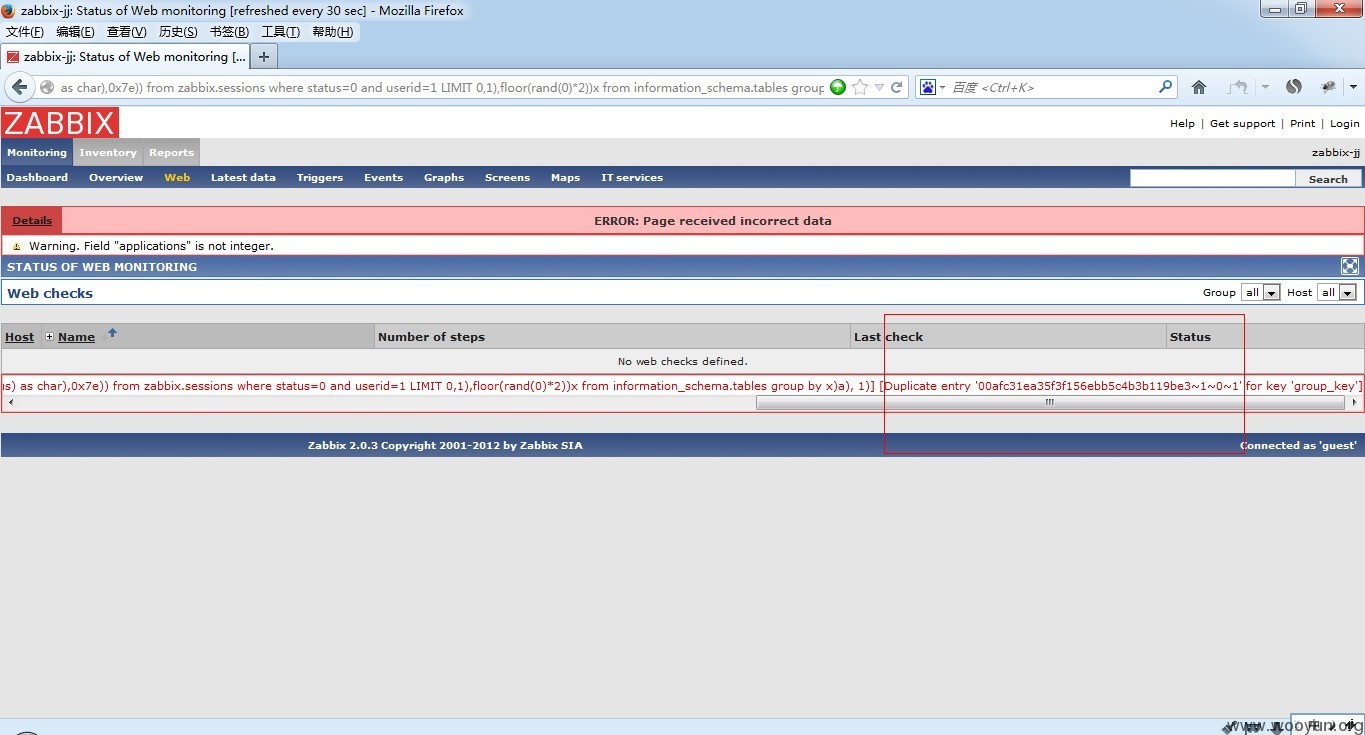Click the Zabbix Search button
Image resolution: width=1365 pixels, height=735 pixels.
point(1328,179)
